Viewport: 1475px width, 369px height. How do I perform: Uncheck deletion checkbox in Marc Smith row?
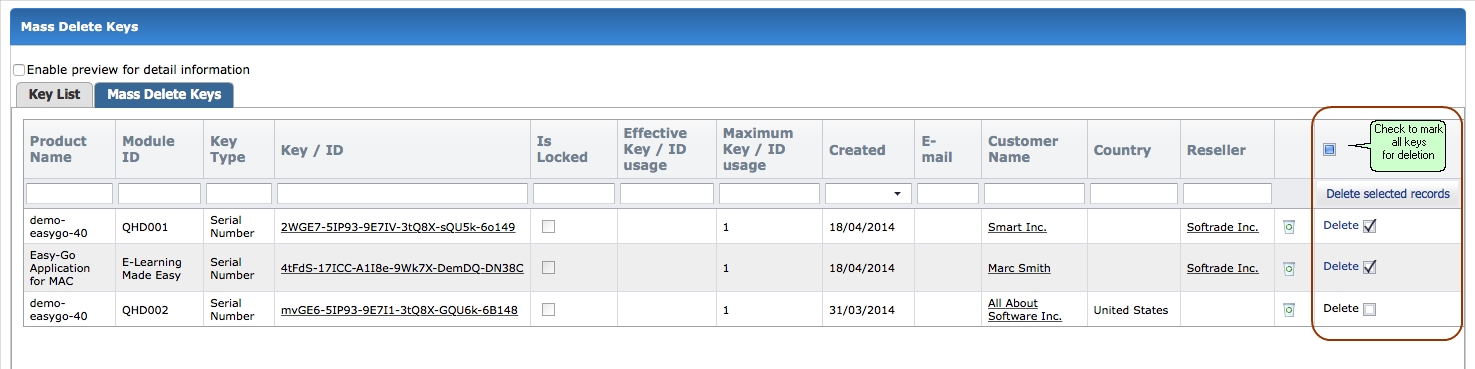1370,267
